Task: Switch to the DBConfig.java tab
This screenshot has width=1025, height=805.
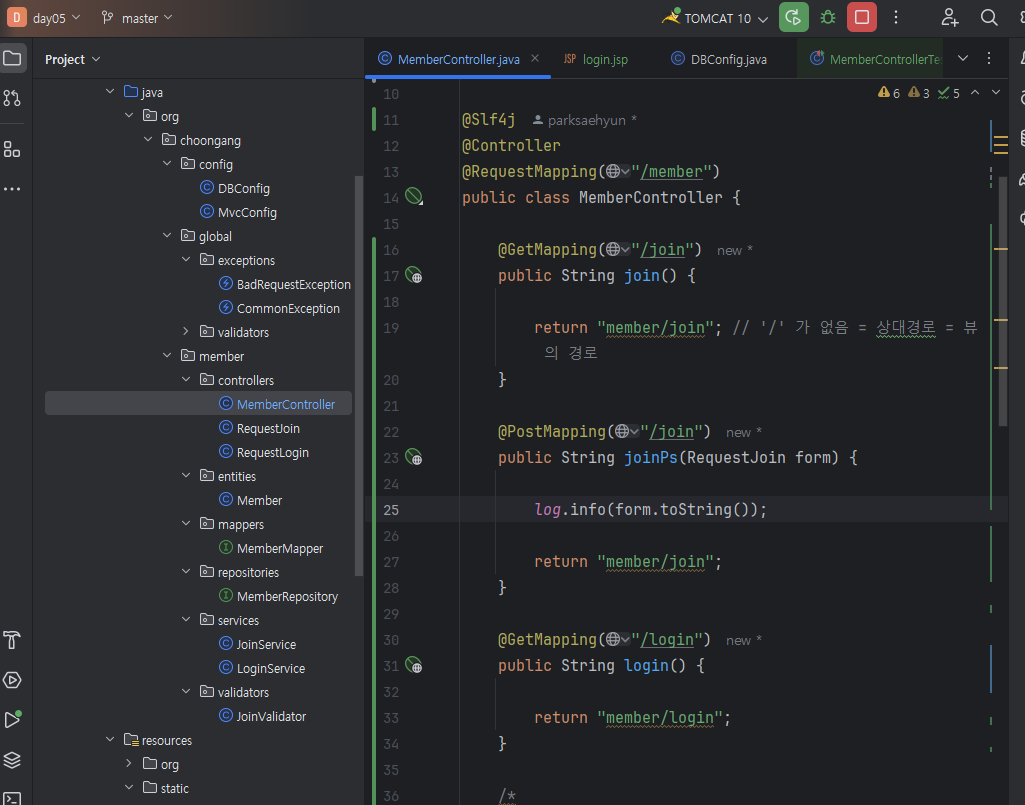Action: coord(719,59)
